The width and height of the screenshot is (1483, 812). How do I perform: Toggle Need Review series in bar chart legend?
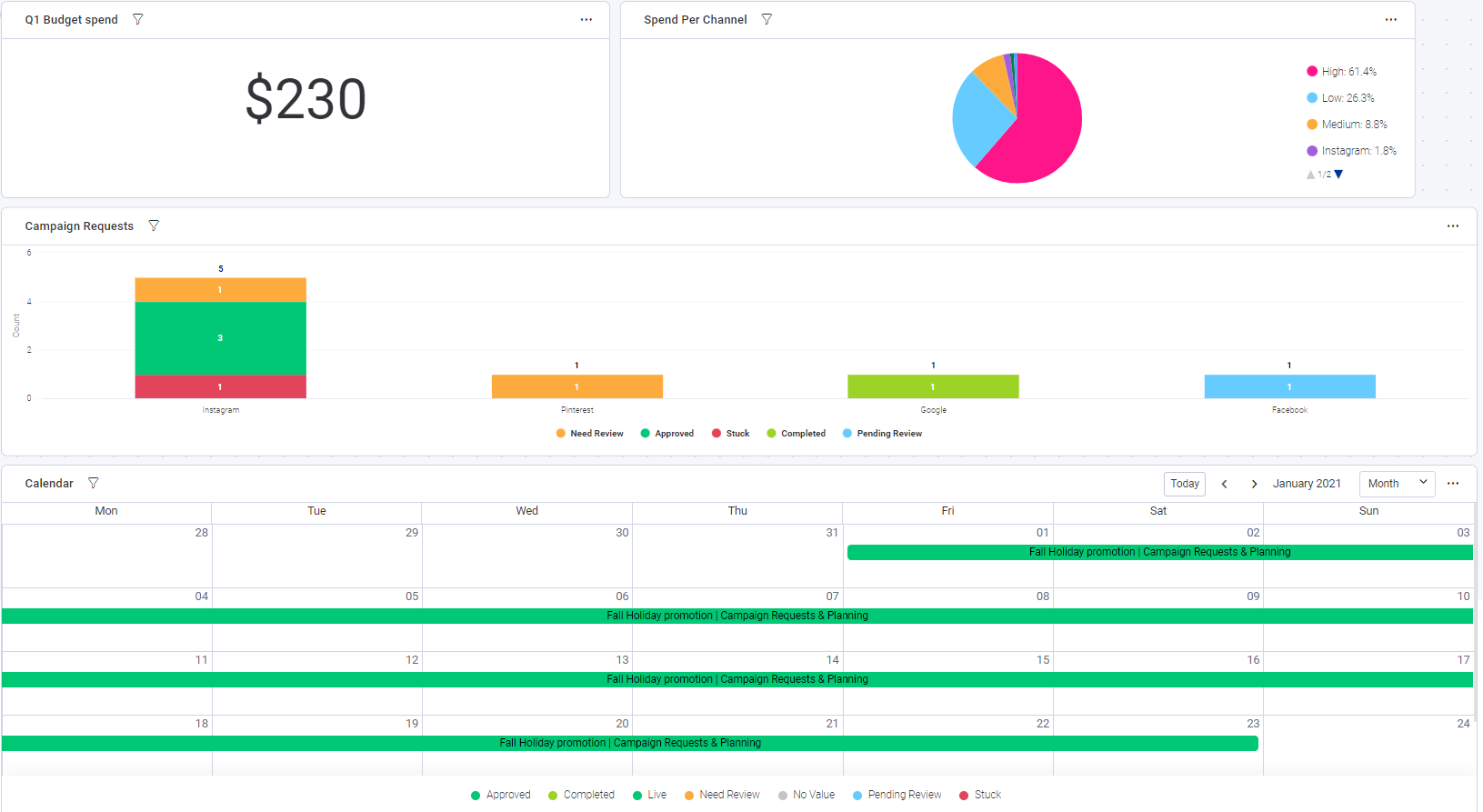(x=589, y=434)
